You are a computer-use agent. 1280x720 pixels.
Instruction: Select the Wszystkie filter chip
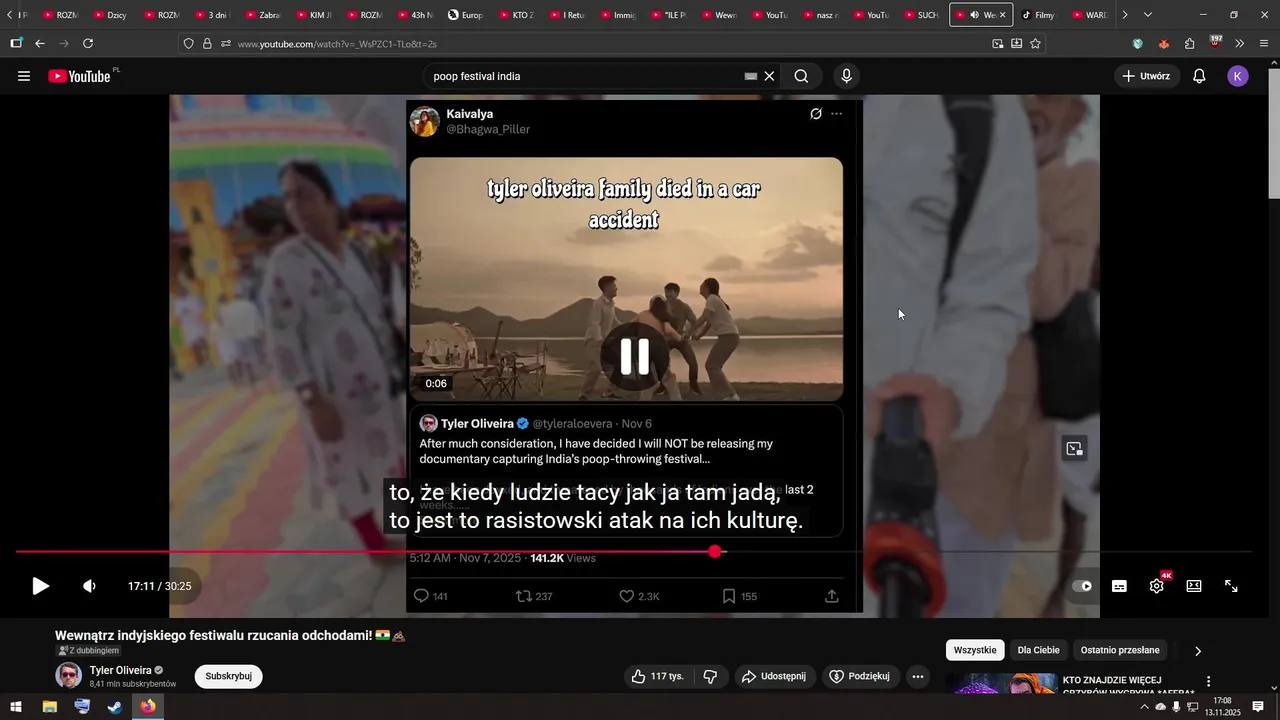(x=975, y=650)
